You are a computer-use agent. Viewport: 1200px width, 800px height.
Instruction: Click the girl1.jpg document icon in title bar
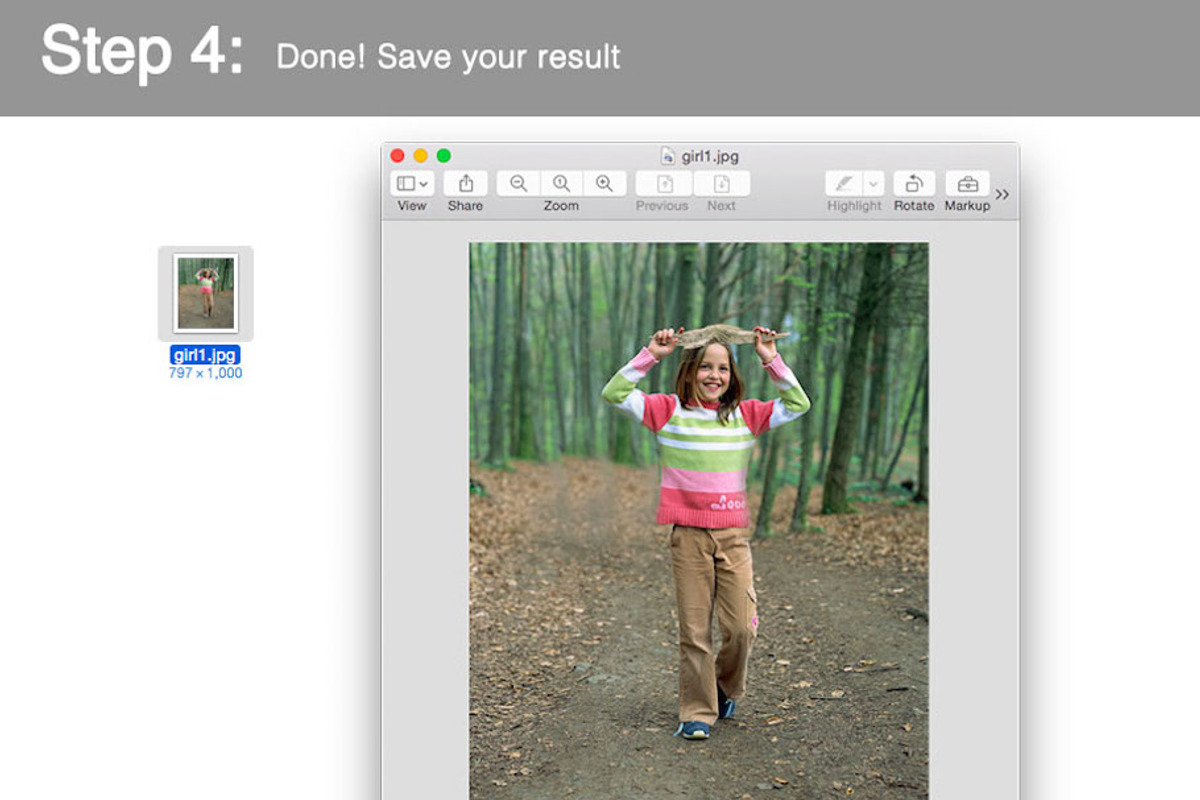pyautogui.click(x=668, y=155)
